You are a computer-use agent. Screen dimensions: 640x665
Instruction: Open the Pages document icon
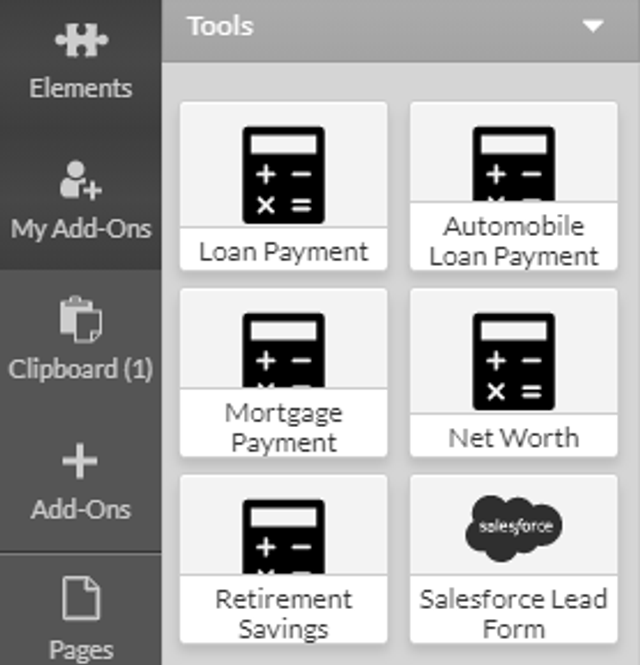(81, 598)
